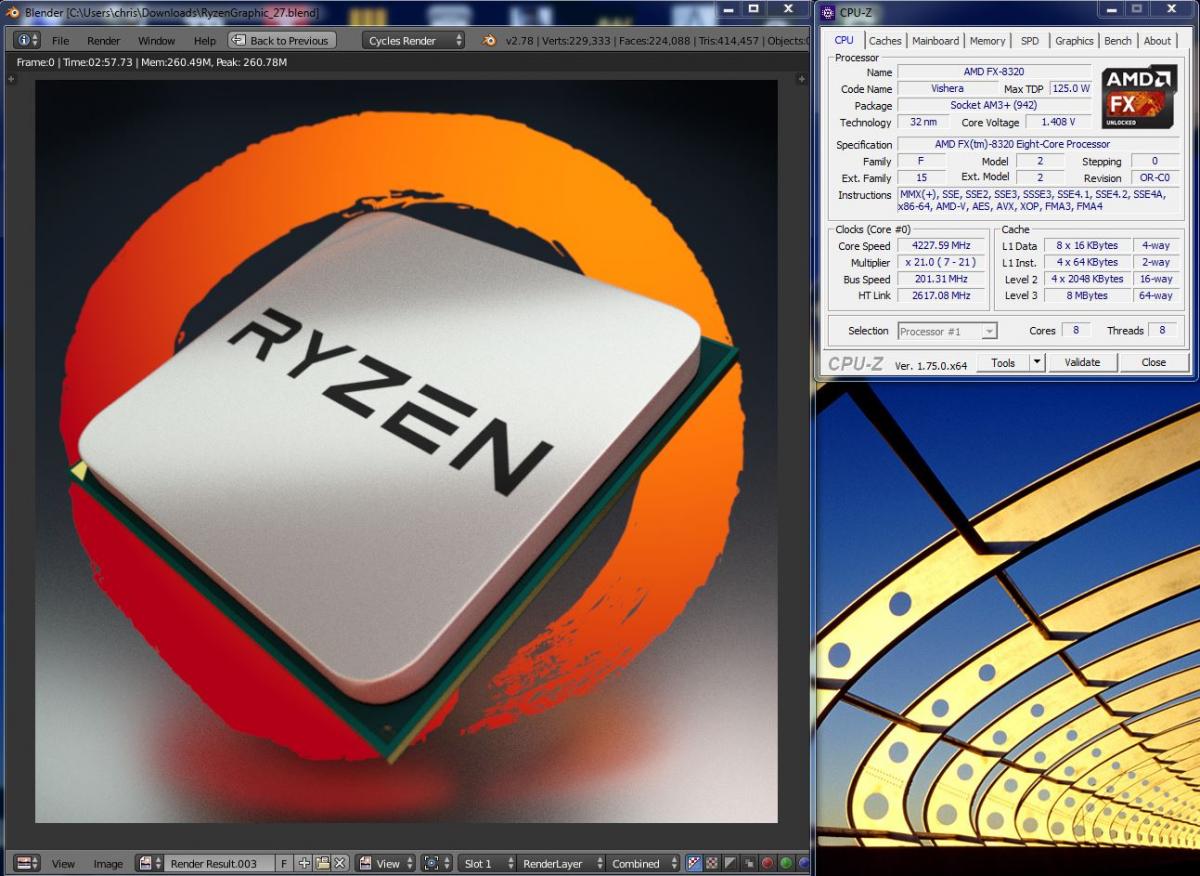
Task: Open an image using the folder icon
Action: (x=322, y=863)
